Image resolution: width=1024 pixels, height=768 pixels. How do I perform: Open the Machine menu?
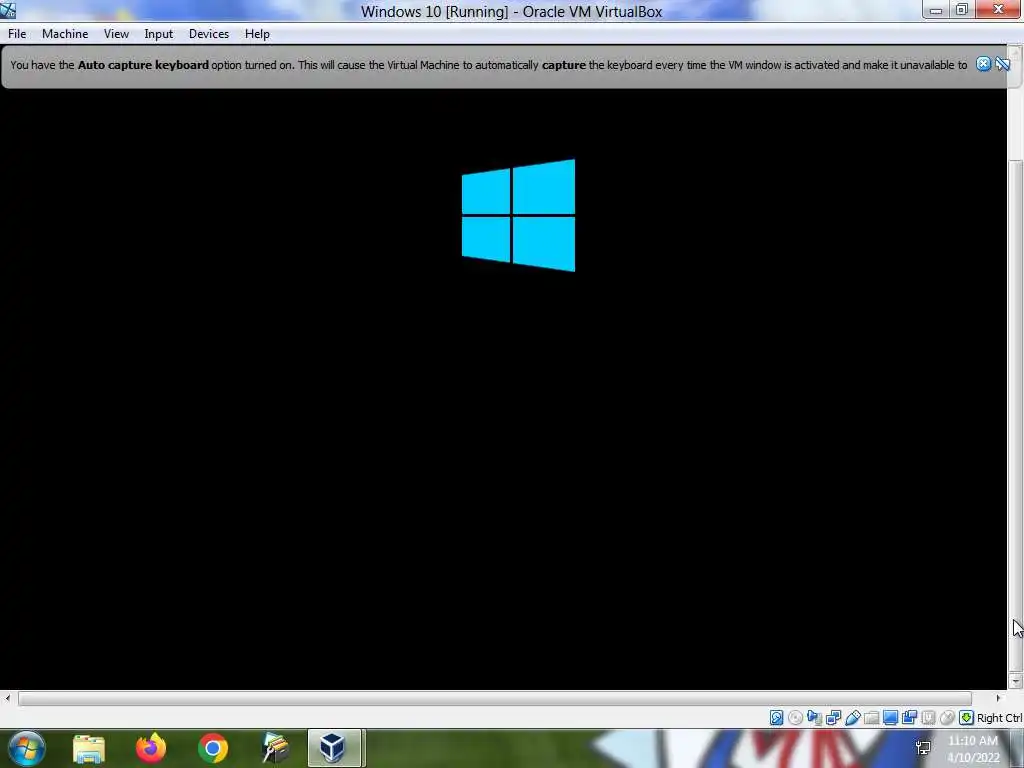[65, 34]
